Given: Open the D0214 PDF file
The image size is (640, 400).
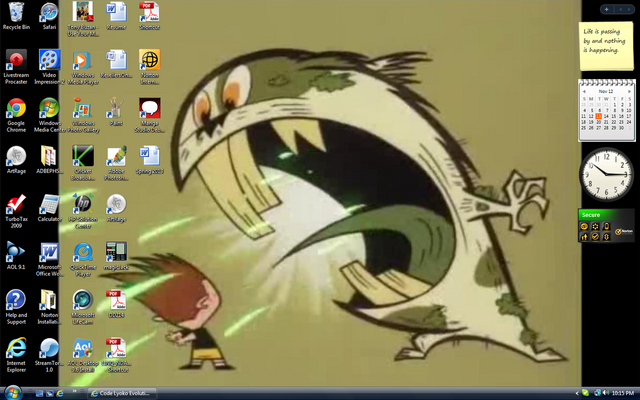Looking at the screenshot, I should 116,304.
